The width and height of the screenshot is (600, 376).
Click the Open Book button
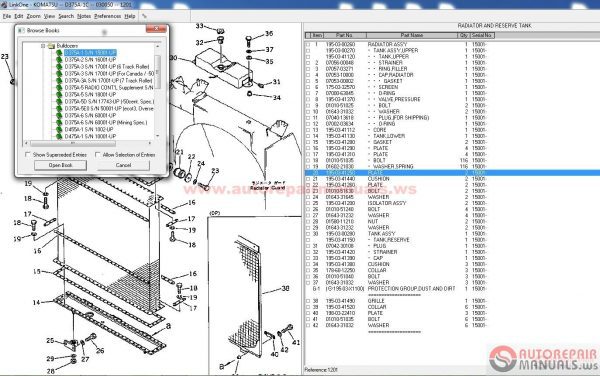pyautogui.click(x=60, y=165)
